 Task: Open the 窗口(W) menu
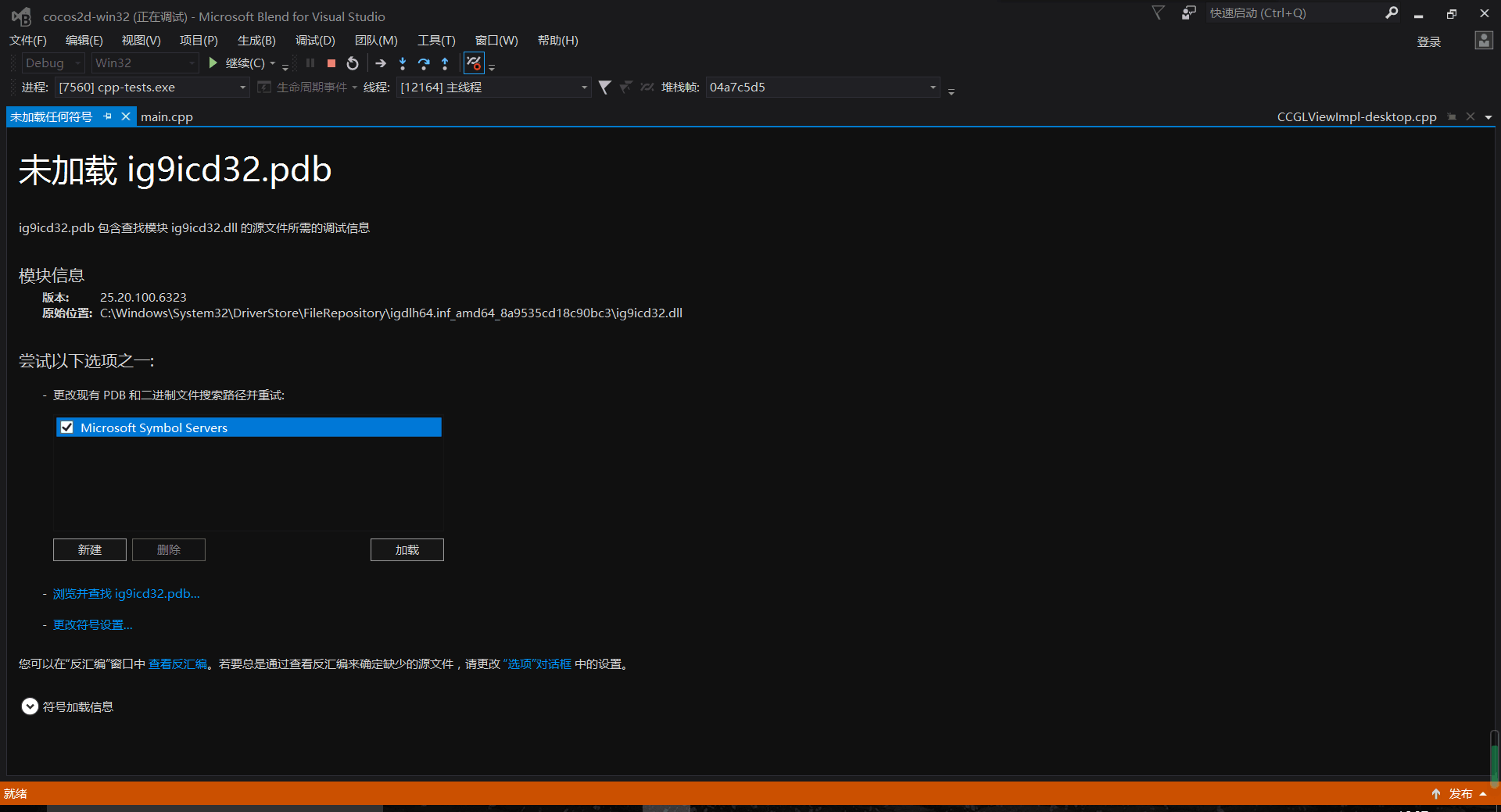(496, 41)
